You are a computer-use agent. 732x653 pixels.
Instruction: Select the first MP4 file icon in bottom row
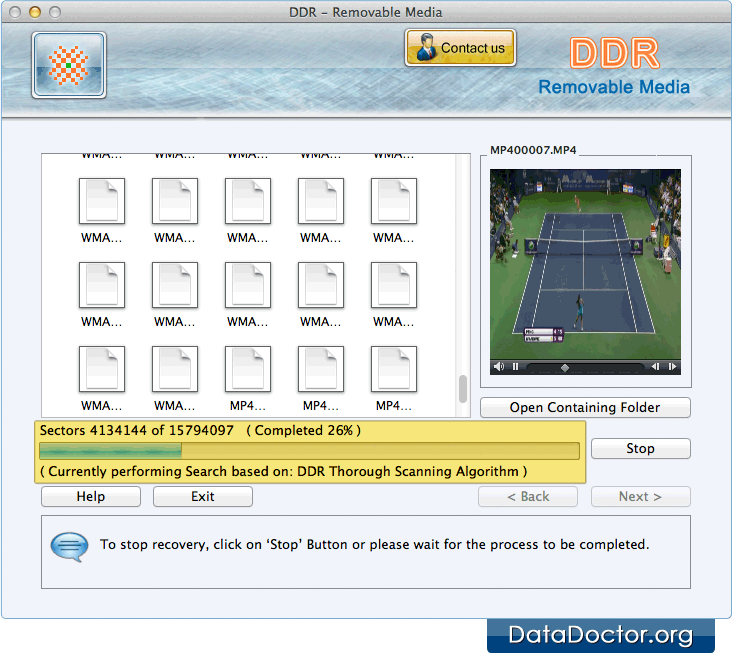pos(248,369)
